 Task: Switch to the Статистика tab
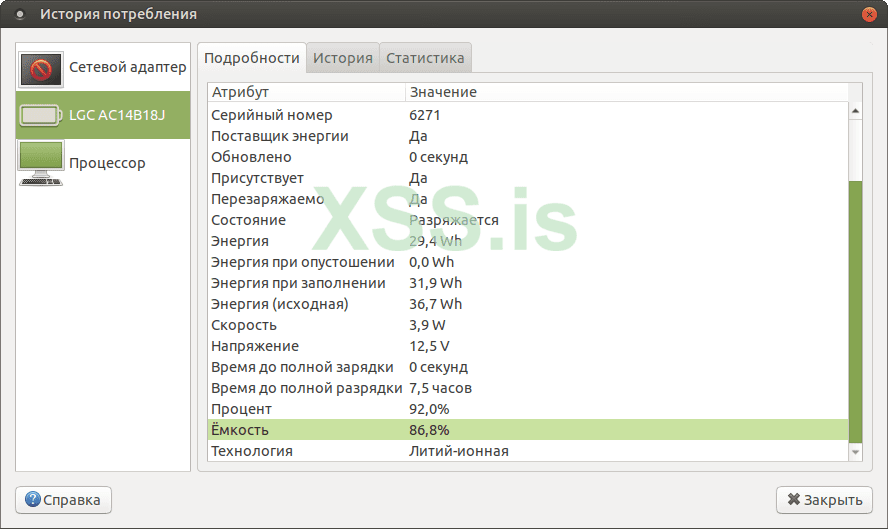[425, 58]
